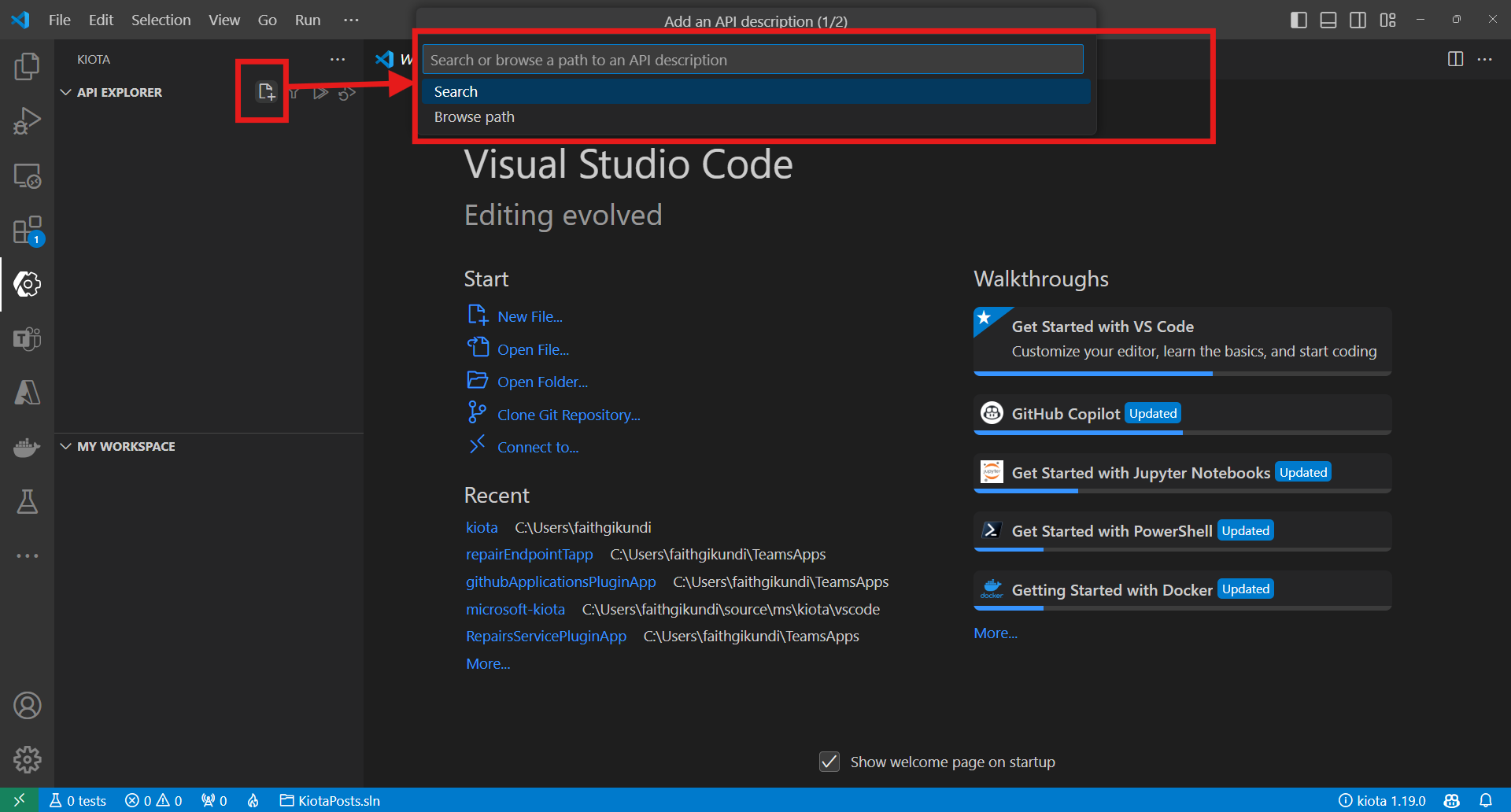Open the Remote Explorer view
Viewport: 1511px width, 812px height.
click(27, 176)
